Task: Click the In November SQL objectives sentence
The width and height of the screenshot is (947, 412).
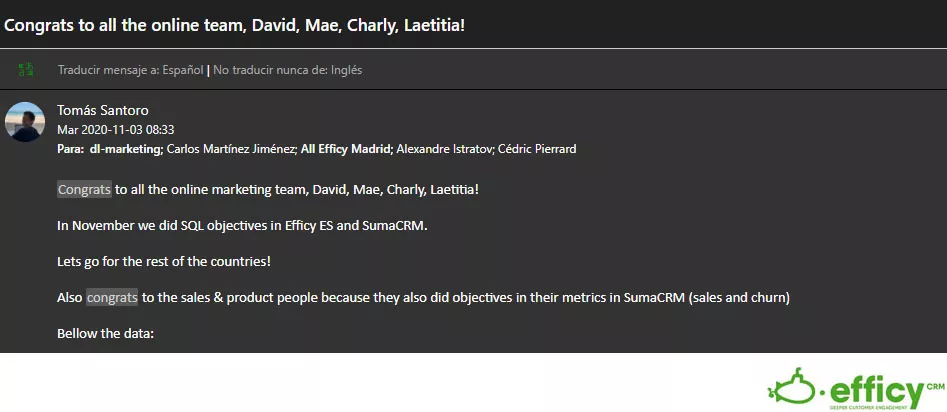Action: (242, 225)
